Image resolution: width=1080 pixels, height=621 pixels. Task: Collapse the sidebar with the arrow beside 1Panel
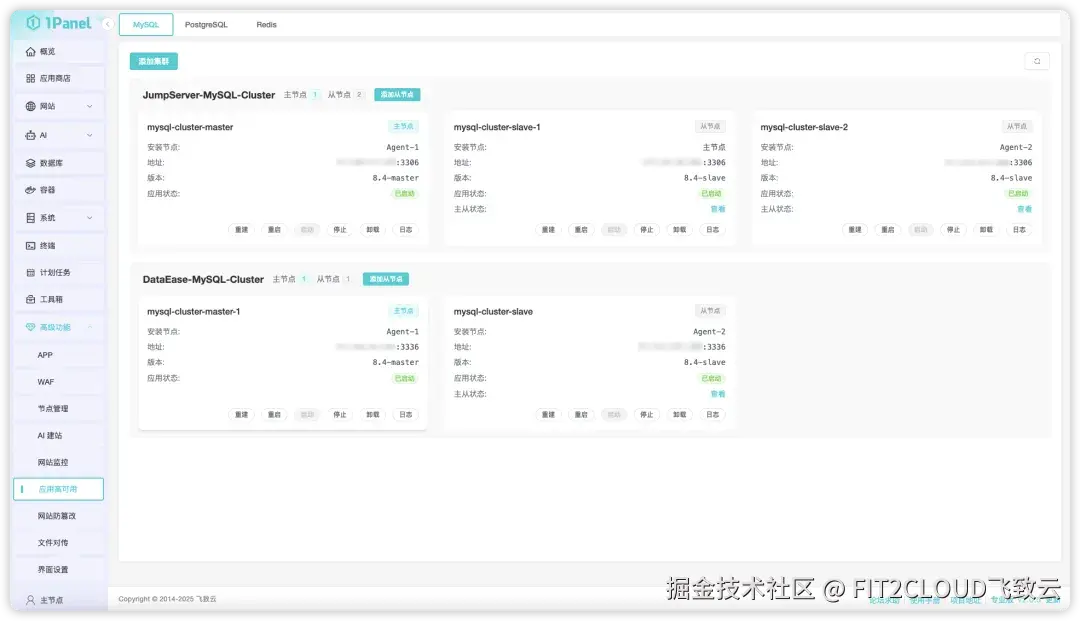pyautogui.click(x=107, y=24)
